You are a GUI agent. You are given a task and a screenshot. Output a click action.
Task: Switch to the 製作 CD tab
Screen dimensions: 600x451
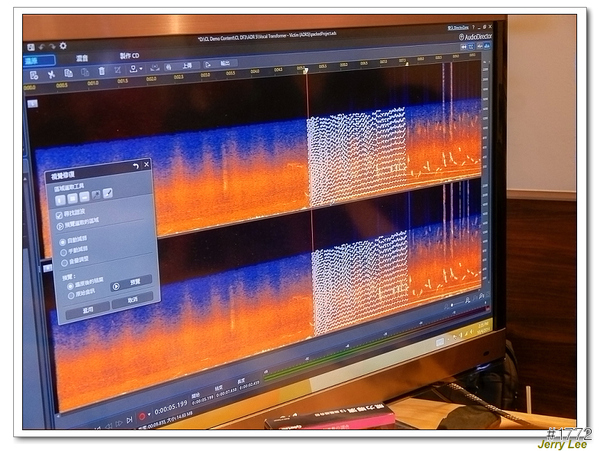tap(129, 56)
